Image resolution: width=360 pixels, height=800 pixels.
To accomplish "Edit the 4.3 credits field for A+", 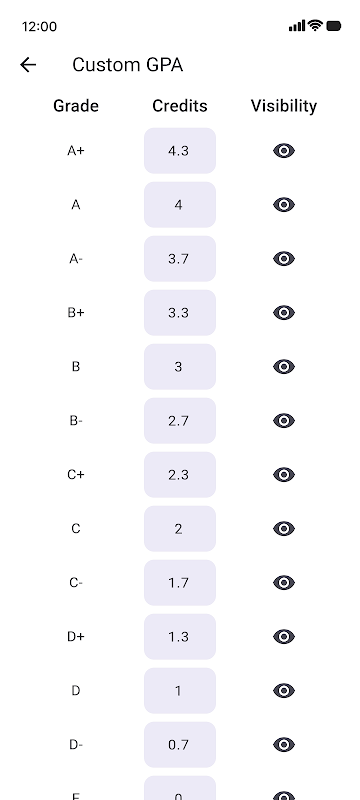I will pyautogui.click(x=180, y=151).
